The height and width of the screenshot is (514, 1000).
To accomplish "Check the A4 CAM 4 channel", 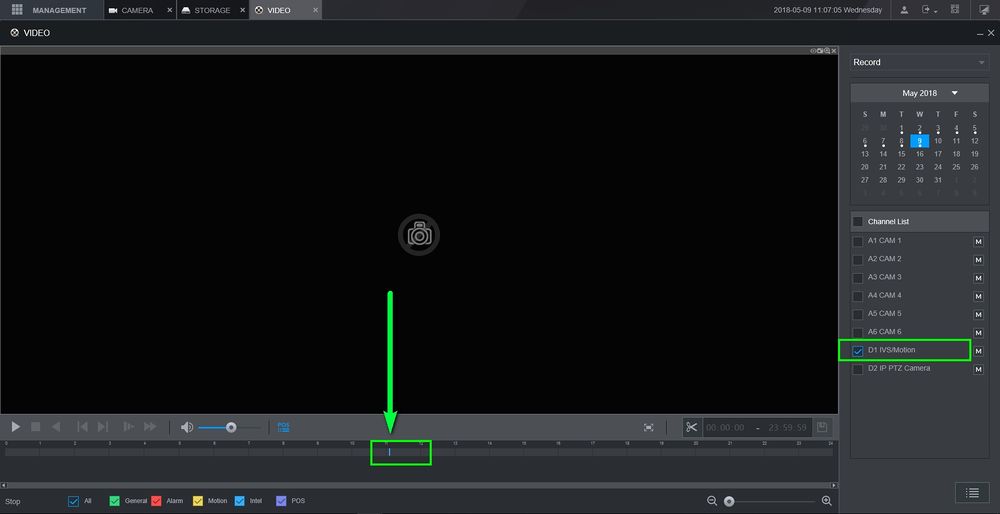I will point(858,296).
